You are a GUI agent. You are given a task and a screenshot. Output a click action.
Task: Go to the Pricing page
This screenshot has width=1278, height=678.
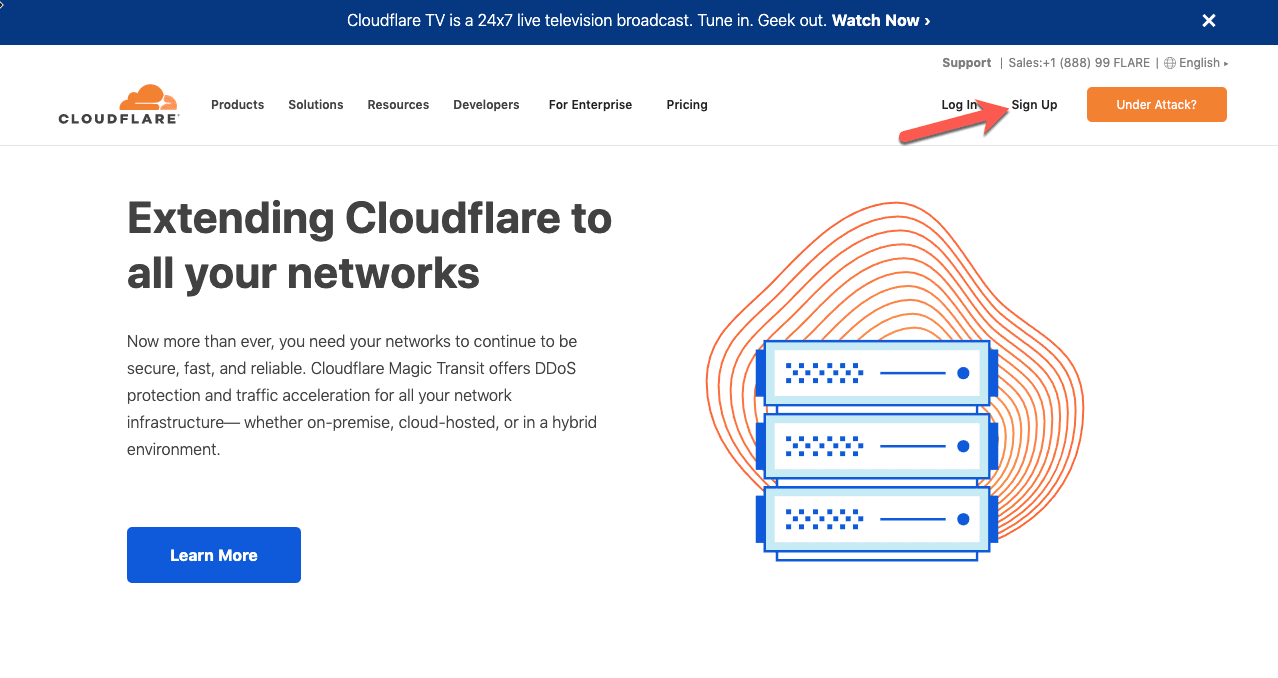[x=687, y=105]
